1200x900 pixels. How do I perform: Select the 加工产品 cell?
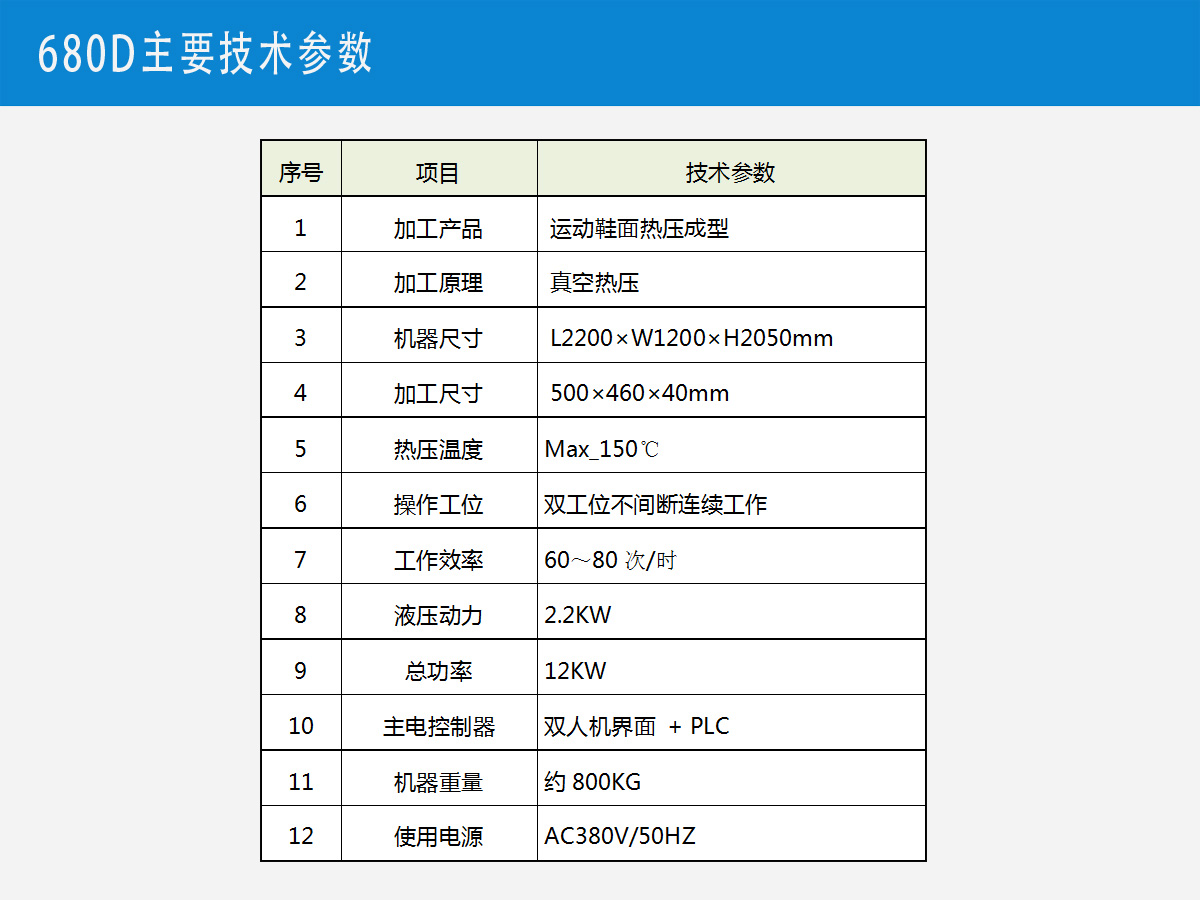[438, 229]
